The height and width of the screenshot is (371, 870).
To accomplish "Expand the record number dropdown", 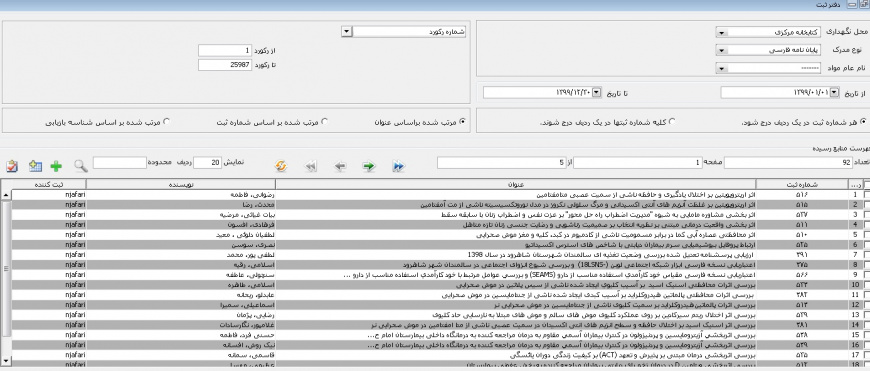I will (347, 32).
